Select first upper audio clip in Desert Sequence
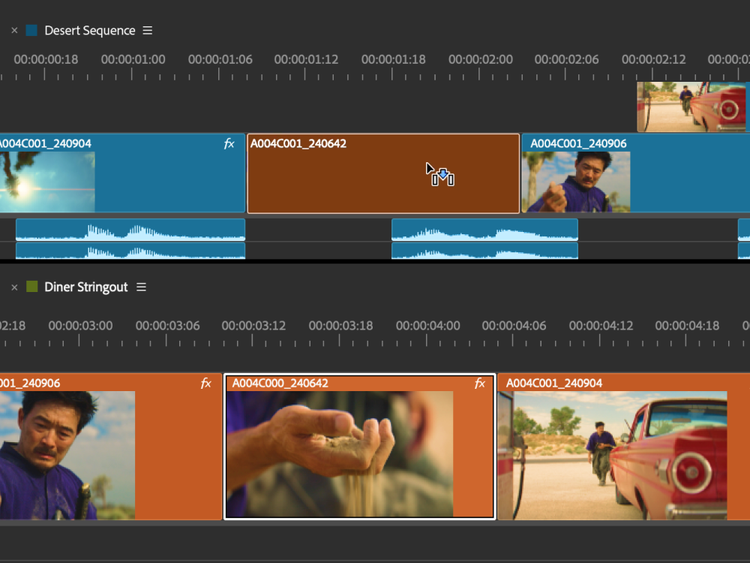The width and height of the screenshot is (750, 563). point(131,230)
